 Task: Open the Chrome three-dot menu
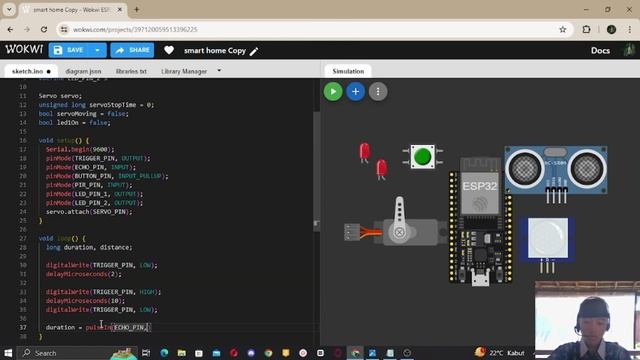tap(629, 29)
